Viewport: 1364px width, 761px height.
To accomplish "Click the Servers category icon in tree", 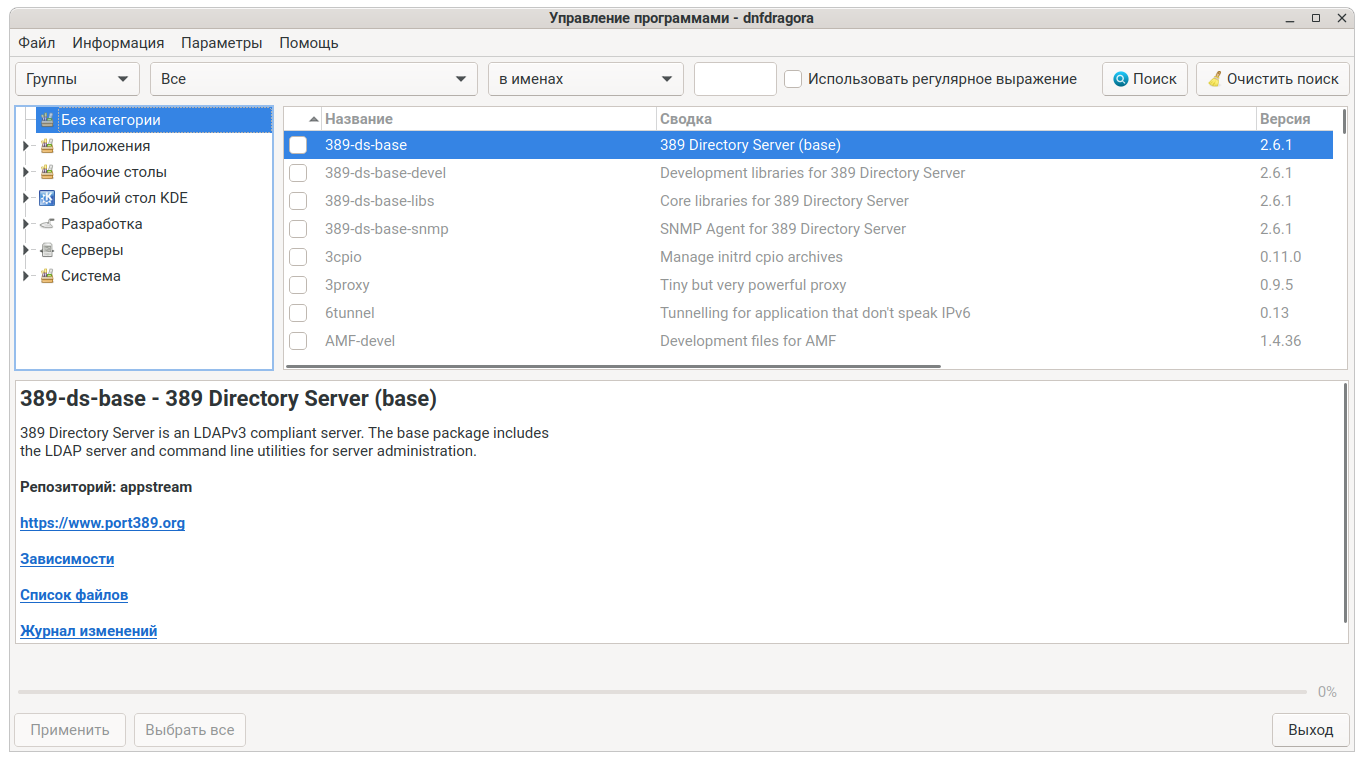I will tap(47, 250).
